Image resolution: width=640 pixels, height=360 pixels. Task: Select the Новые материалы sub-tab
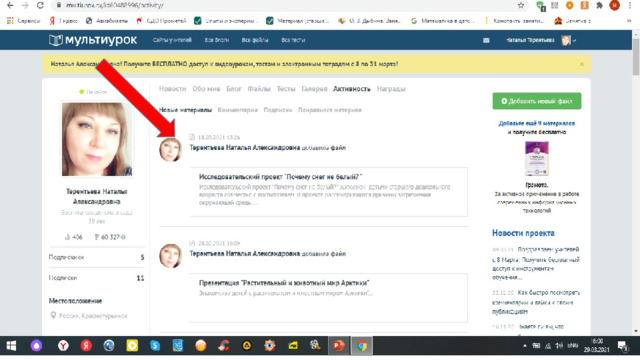(x=185, y=110)
